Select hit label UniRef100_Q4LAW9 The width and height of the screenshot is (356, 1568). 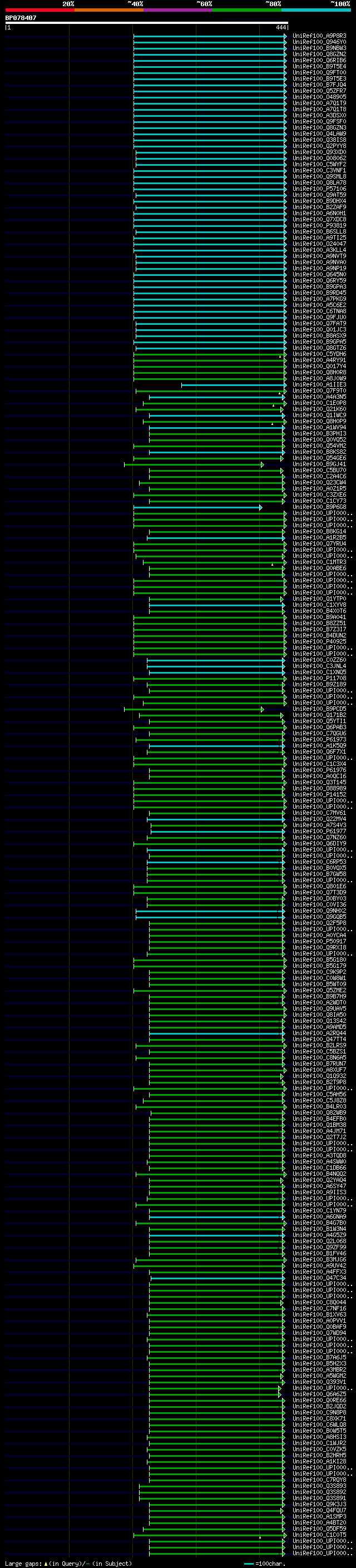(319, 134)
